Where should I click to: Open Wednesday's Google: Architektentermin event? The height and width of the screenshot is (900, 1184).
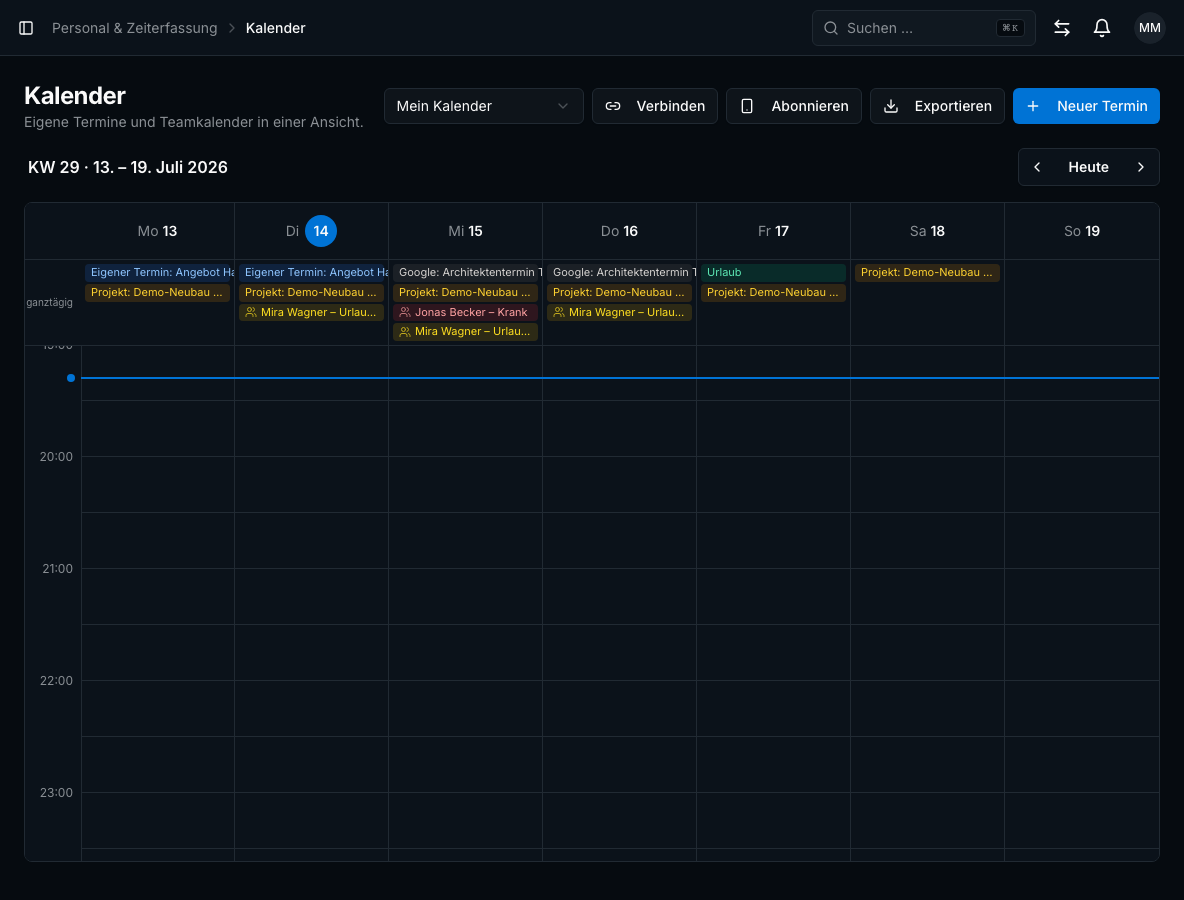(x=467, y=273)
